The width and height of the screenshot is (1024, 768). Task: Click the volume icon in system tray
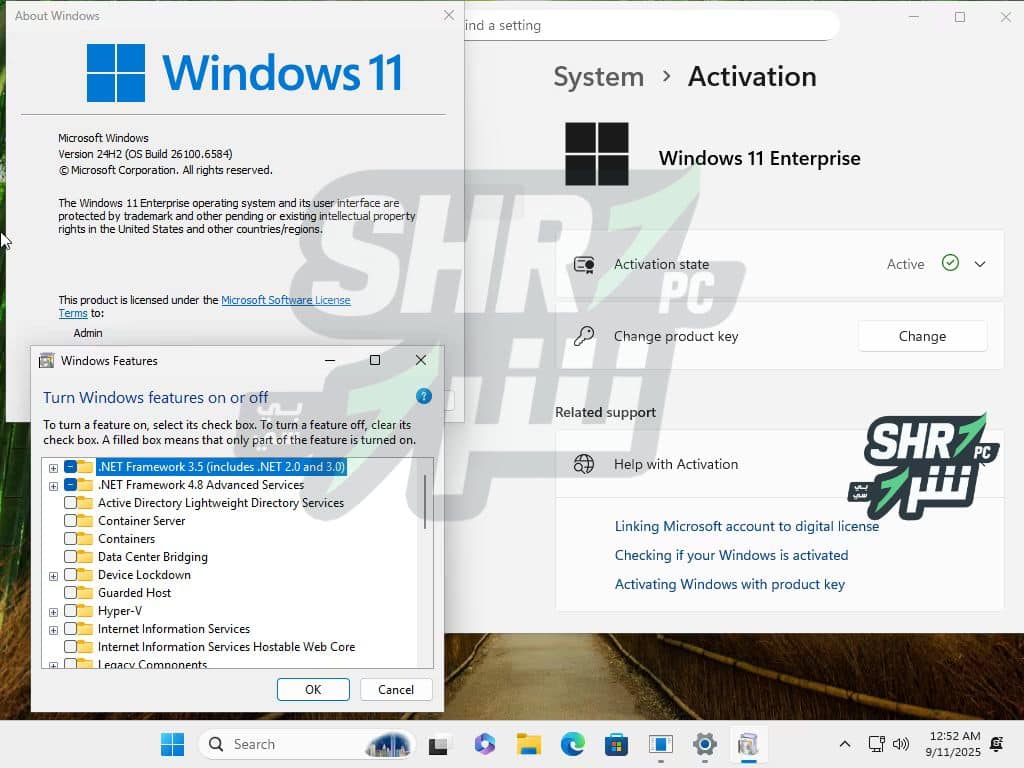(900, 744)
